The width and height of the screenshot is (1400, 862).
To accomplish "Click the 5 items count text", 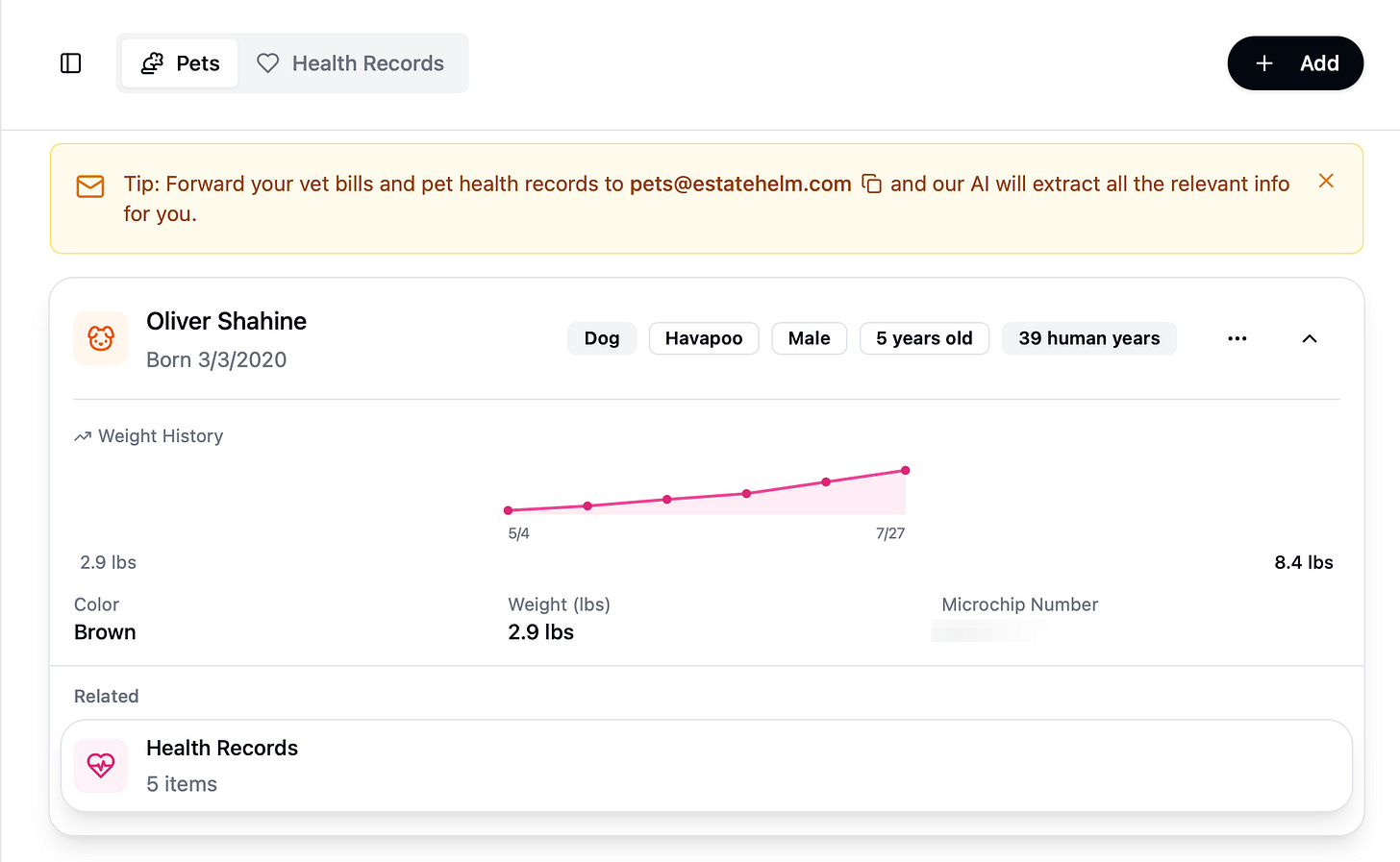I will [182, 784].
